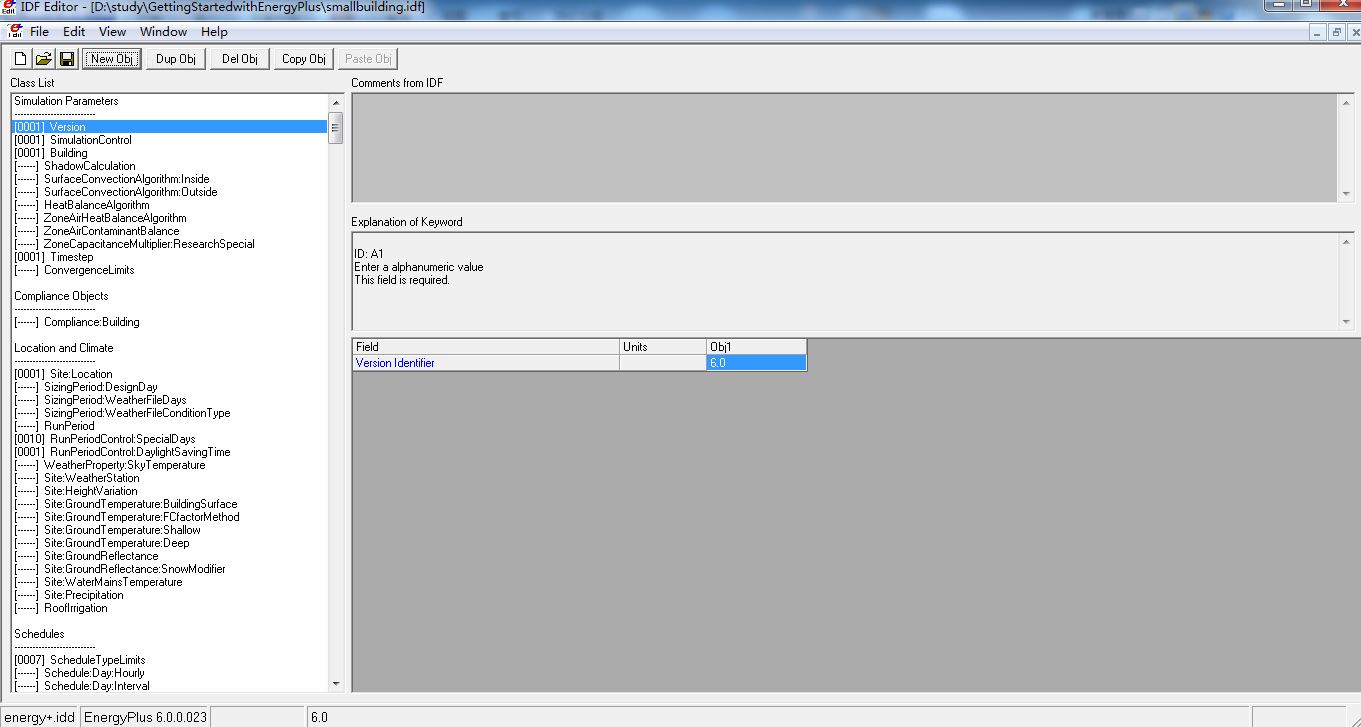Open the Help menu
Screen dimensions: 1361x727
(214, 32)
